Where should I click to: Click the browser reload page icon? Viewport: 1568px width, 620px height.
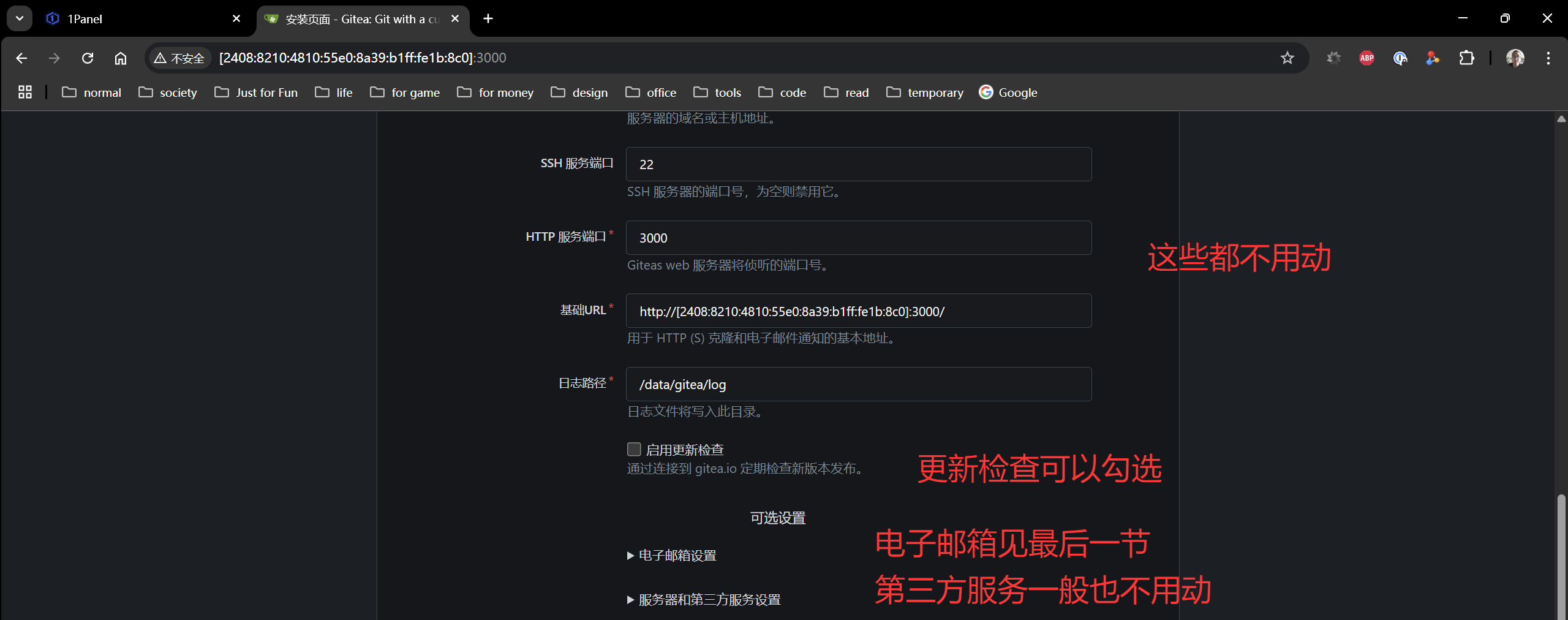88,58
